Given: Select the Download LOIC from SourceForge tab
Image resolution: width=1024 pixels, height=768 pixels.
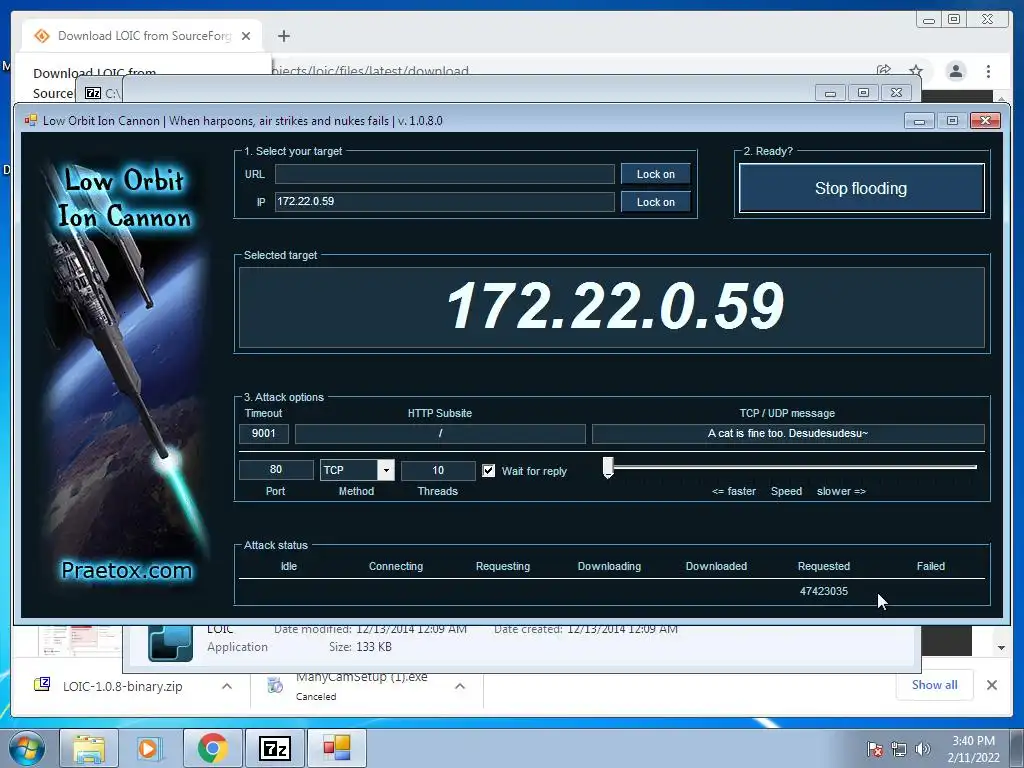Looking at the screenshot, I should pyautogui.click(x=142, y=36).
